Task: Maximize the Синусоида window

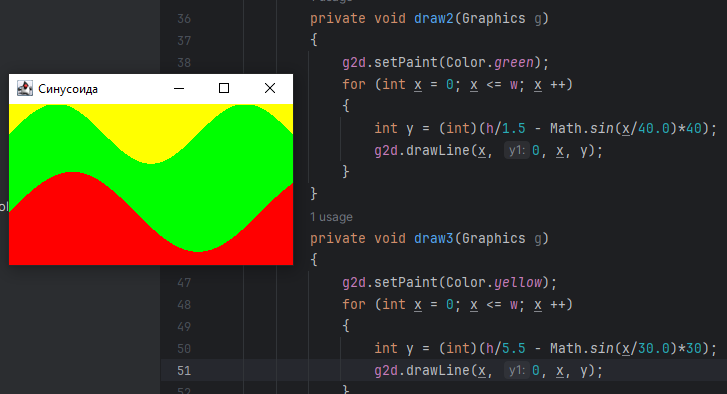Action: tap(224, 88)
